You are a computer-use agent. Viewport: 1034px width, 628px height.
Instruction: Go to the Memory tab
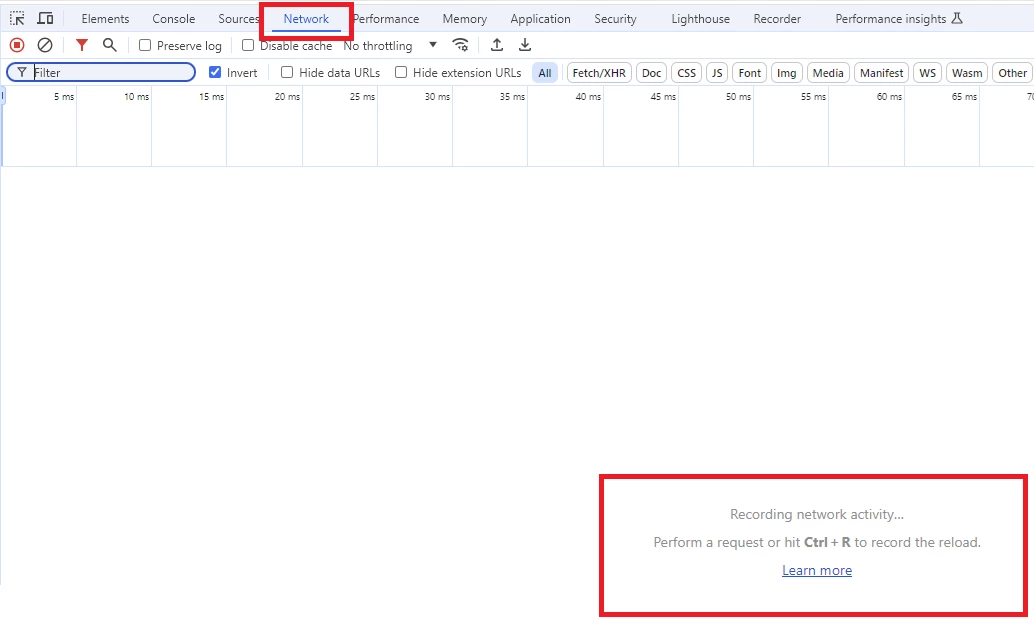(x=465, y=19)
